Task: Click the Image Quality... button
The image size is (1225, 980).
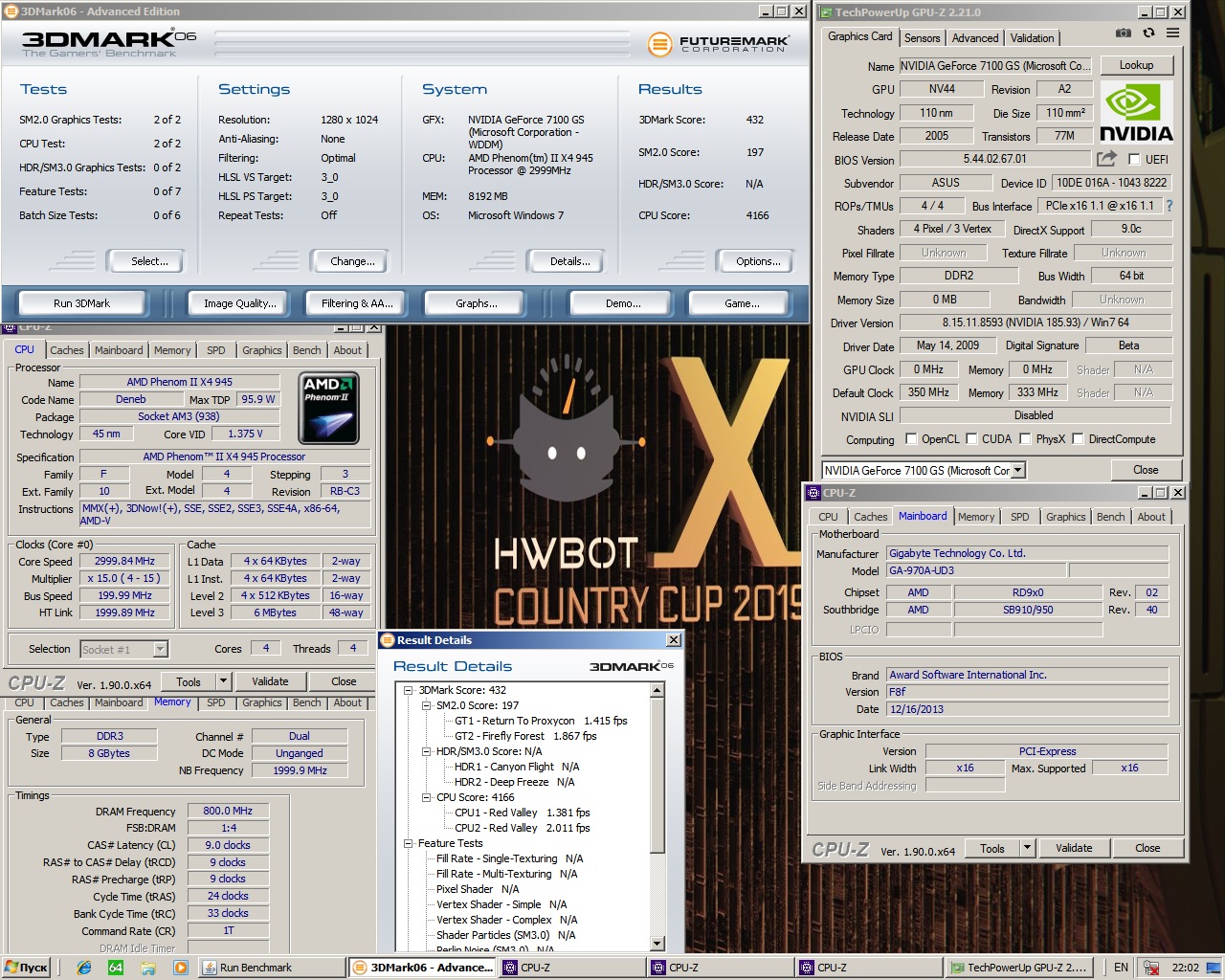Action: [239, 303]
